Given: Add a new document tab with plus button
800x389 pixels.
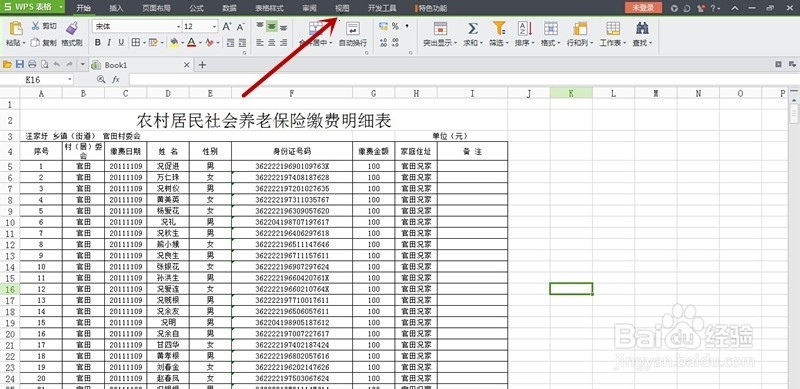Looking at the screenshot, I should point(202,65).
